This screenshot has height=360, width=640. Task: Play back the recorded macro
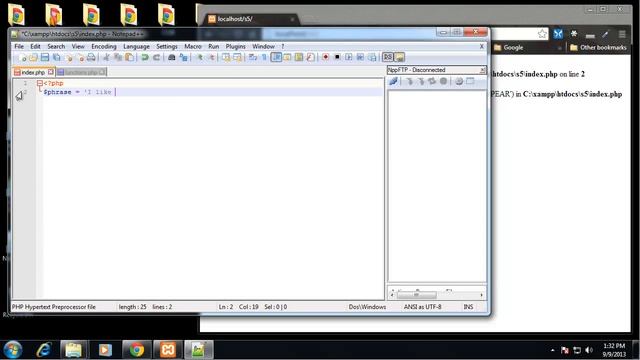coord(349,58)
